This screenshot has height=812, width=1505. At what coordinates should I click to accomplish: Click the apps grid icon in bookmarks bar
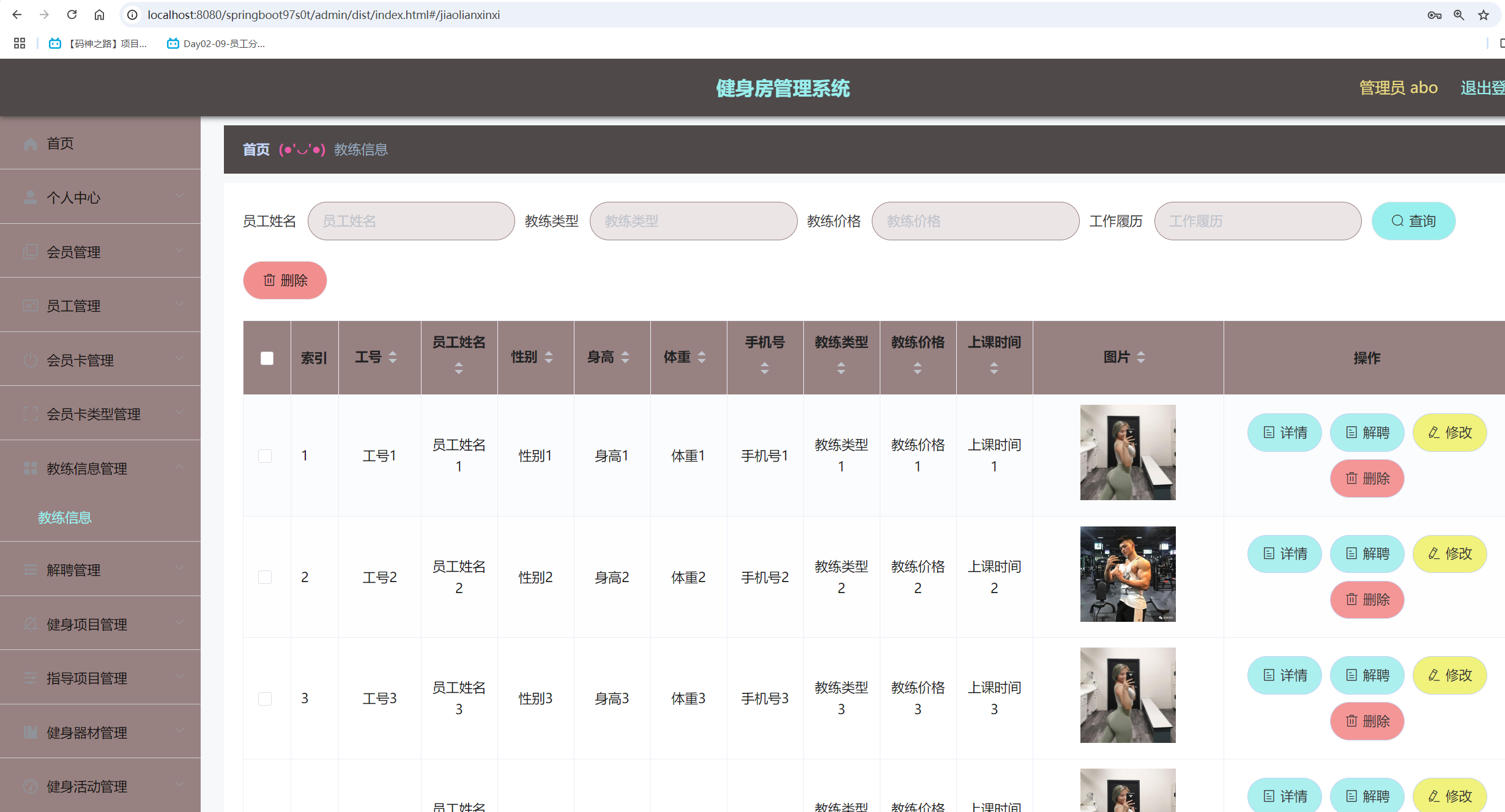pyautogui.click(x=20, y=43)
